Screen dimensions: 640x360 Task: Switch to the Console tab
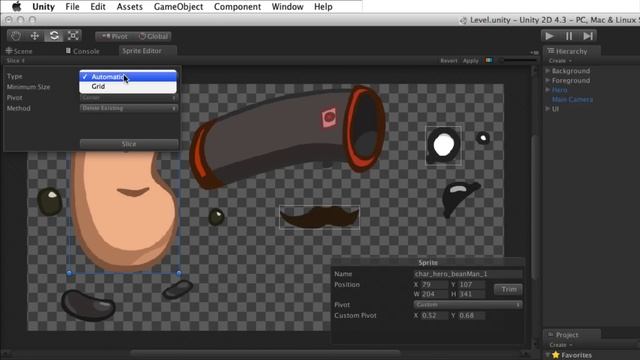coord(82,51)
